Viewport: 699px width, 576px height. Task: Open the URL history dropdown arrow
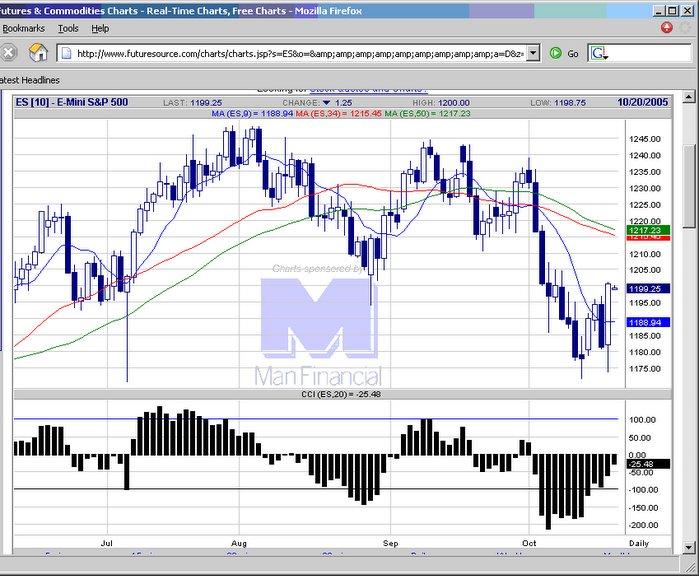(x=533, y=53)
